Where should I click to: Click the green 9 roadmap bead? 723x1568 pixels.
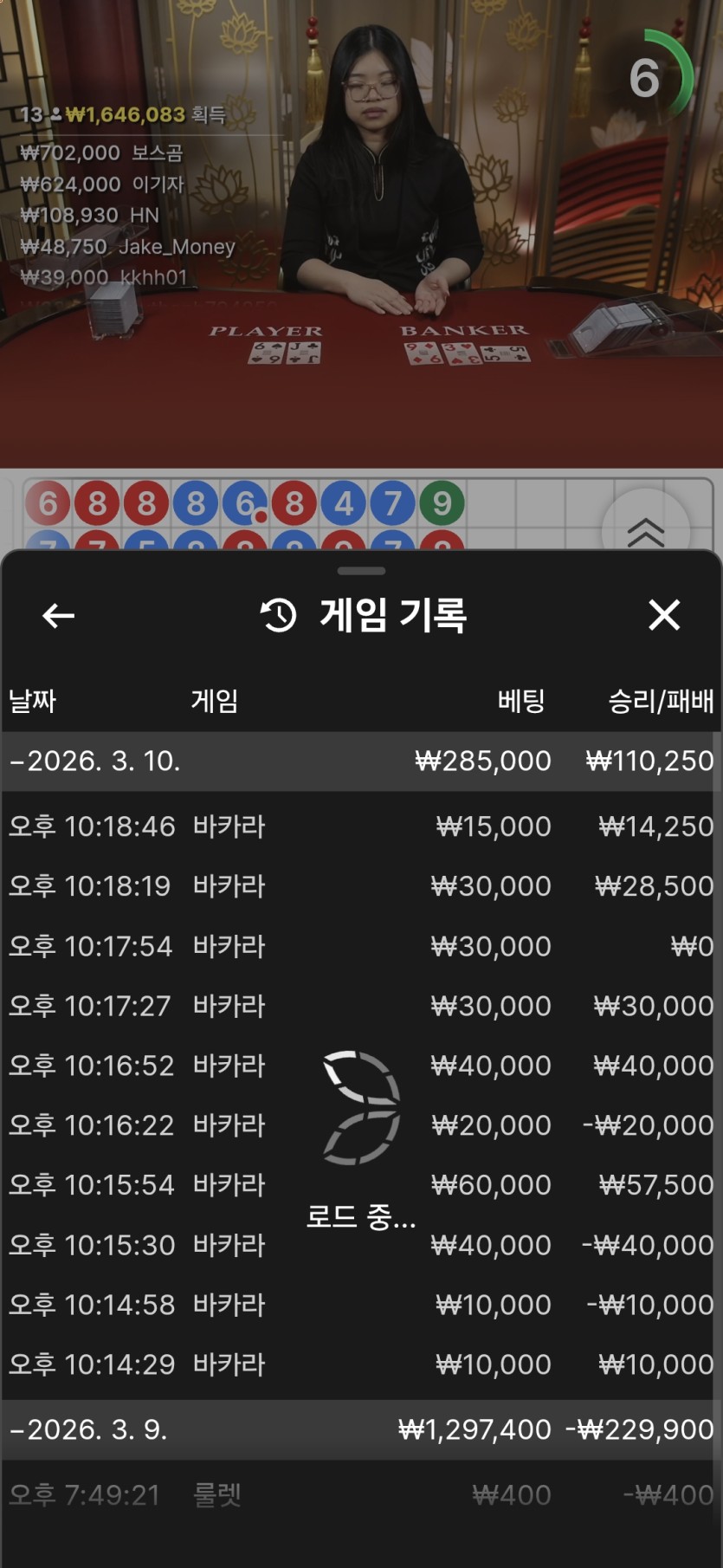point(442,503)
